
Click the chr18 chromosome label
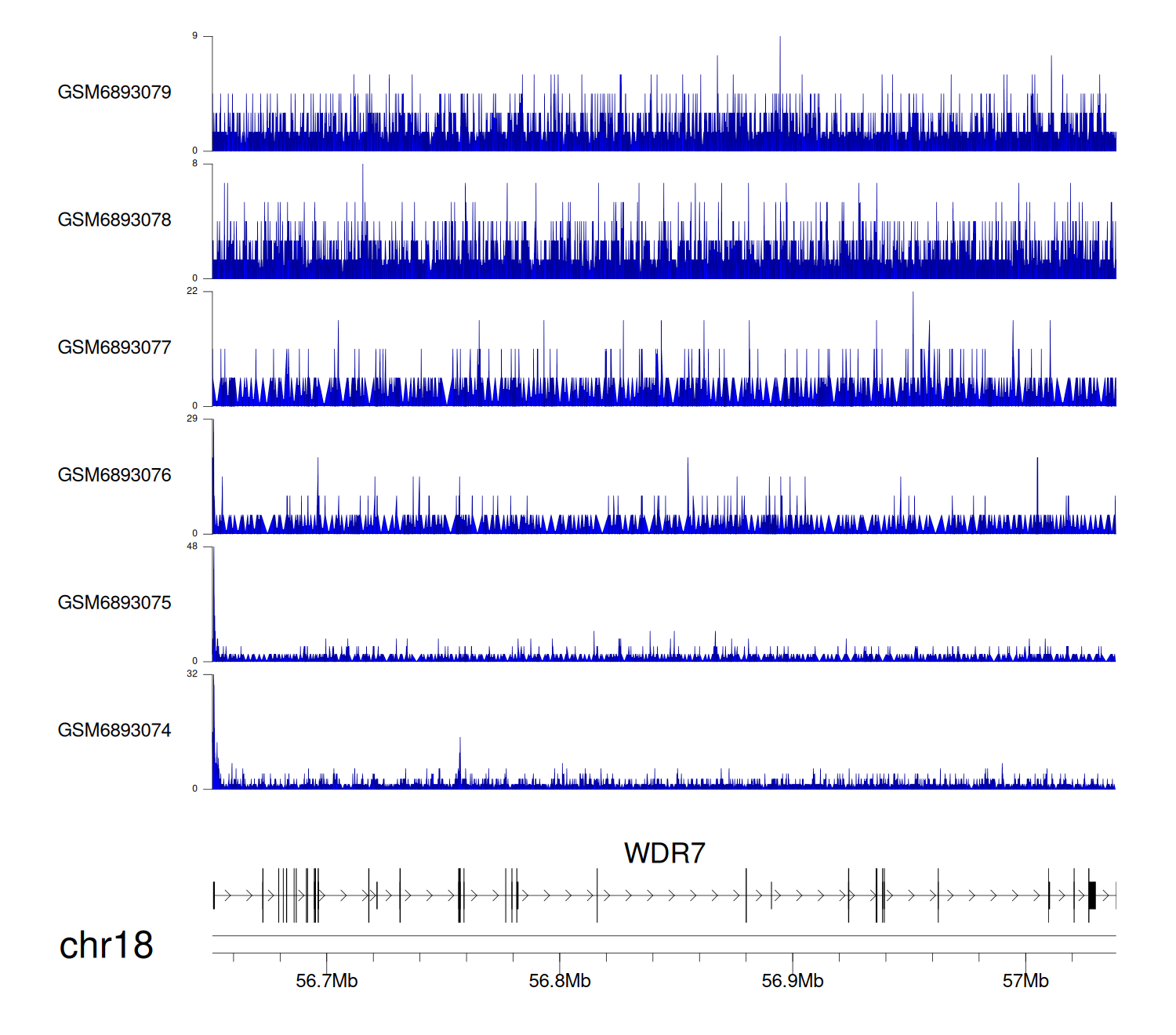(106, 946)
